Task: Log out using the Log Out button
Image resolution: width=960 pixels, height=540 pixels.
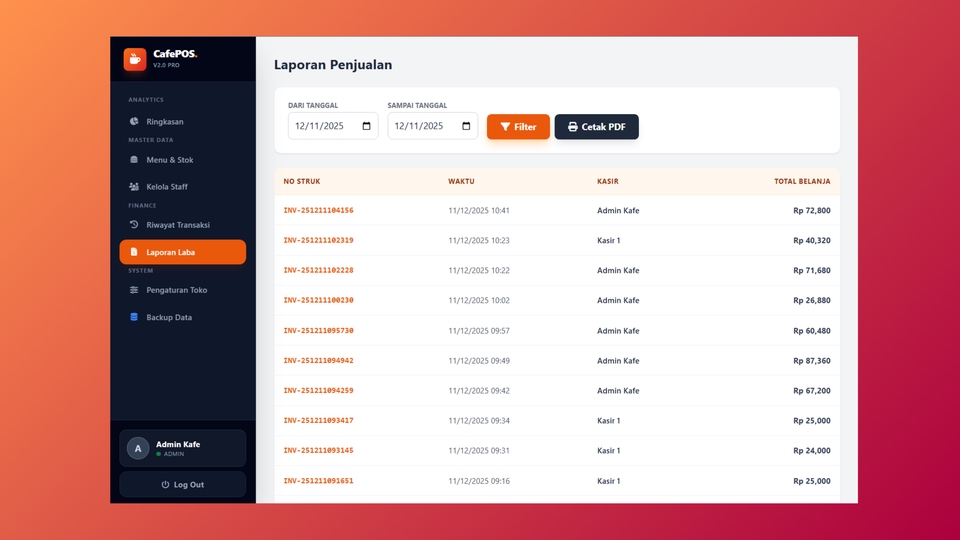Action: [x=182, y=485]
